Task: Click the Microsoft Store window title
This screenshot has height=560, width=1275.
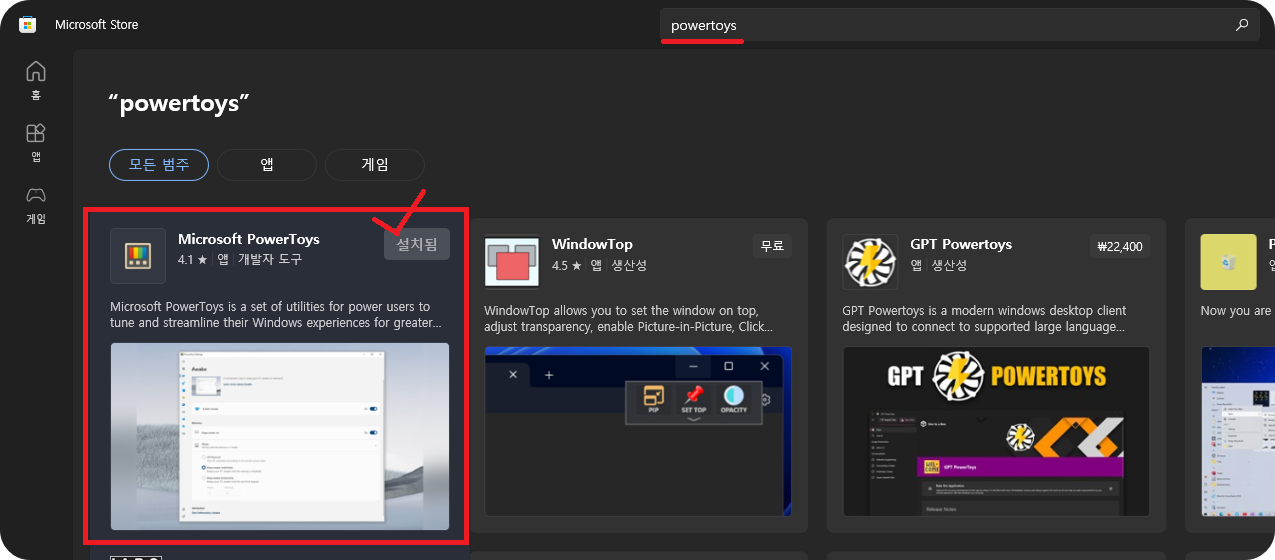Action: (x=97, y=24)
